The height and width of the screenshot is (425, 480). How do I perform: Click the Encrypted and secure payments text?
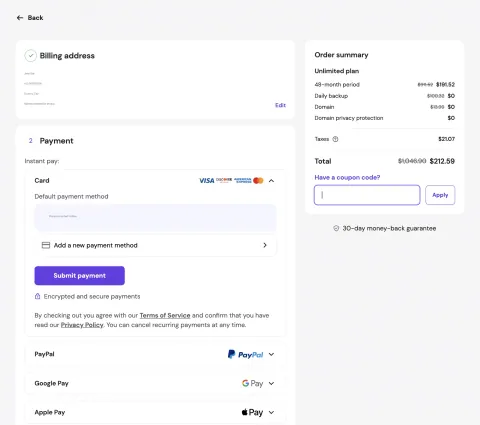point(92,296)
